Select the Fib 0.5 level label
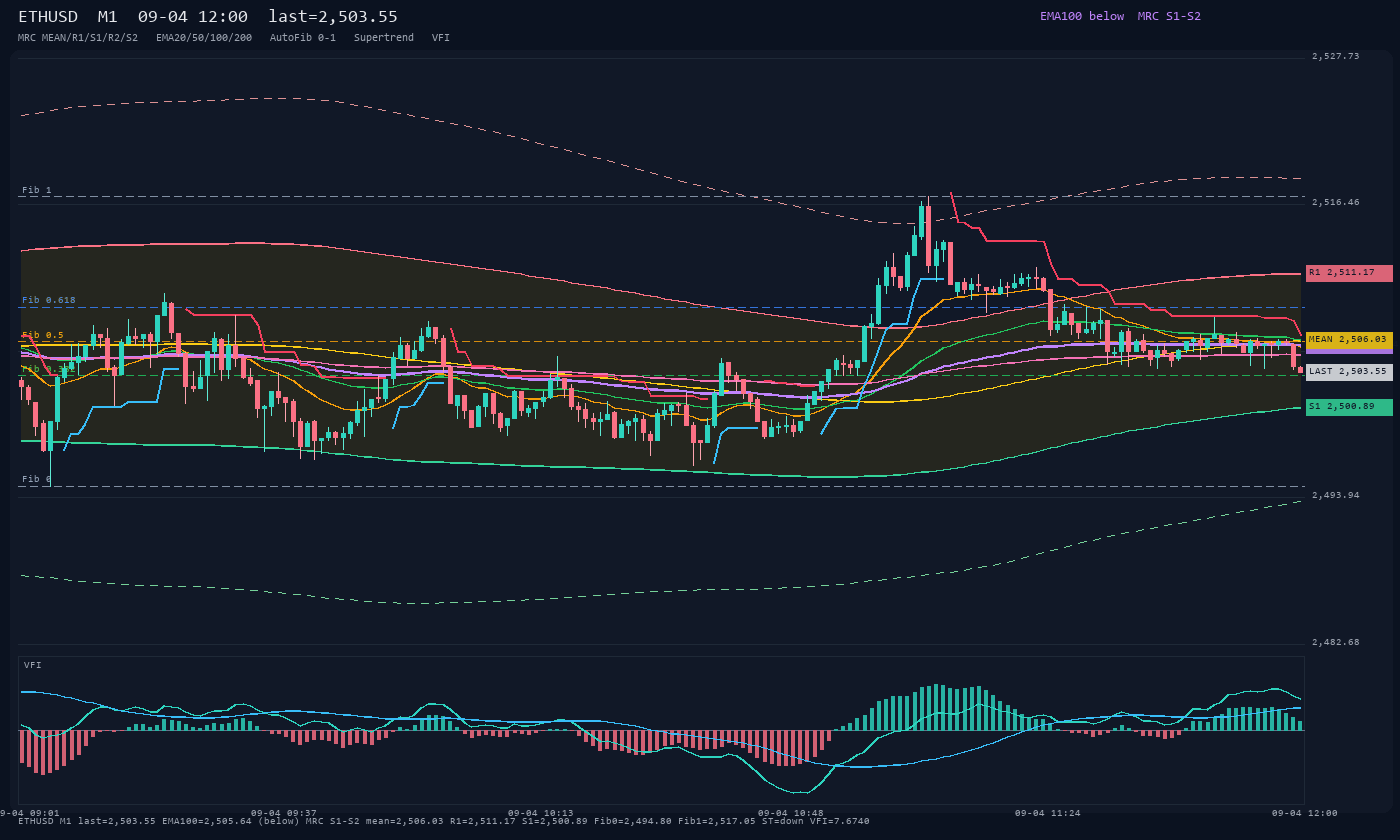The width and height of the screenshot is (1400, 840). tap(43, 334)
